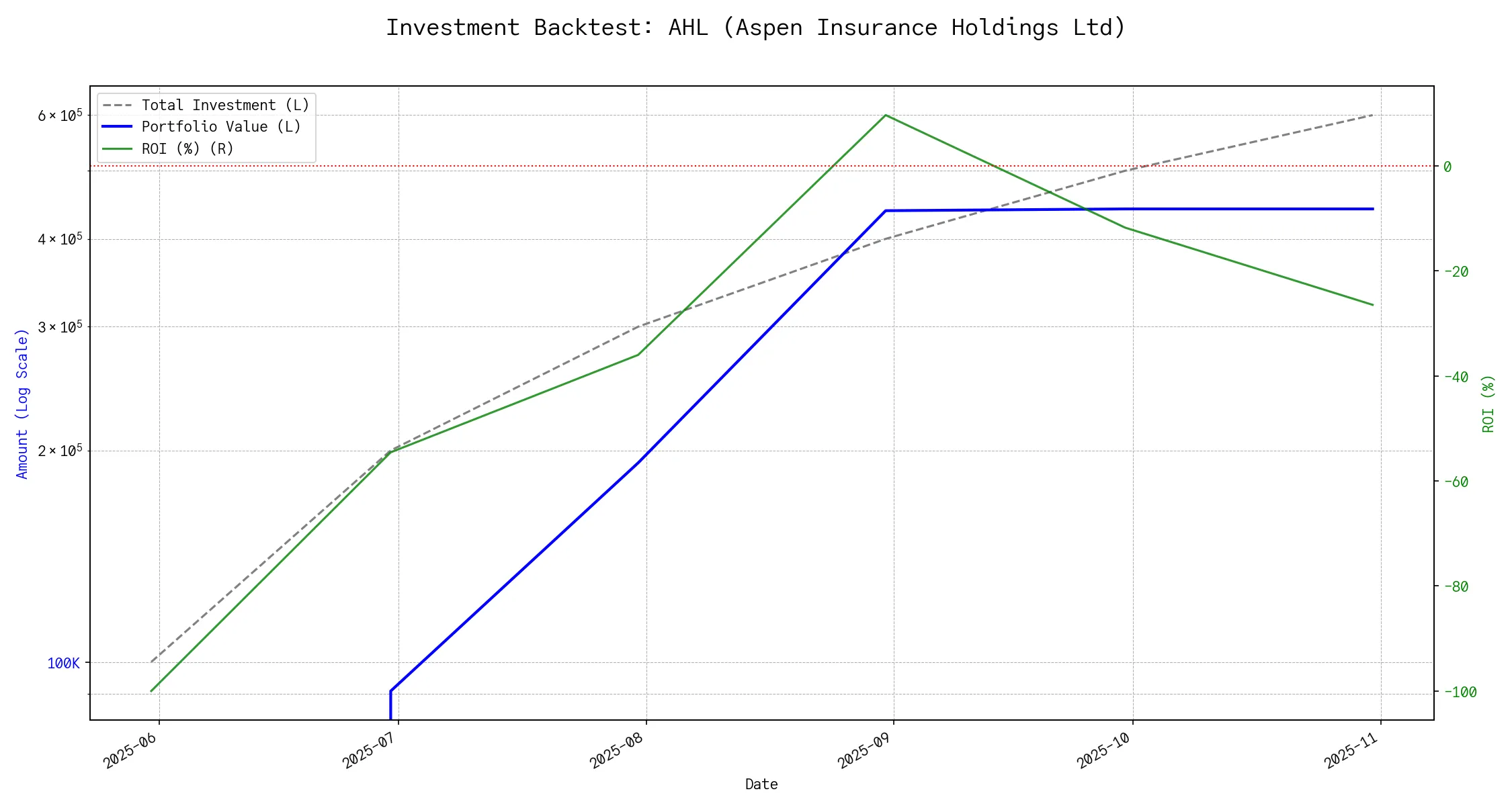
Task: Click the Portfolio Value legend entry
Action: [221, 127]
